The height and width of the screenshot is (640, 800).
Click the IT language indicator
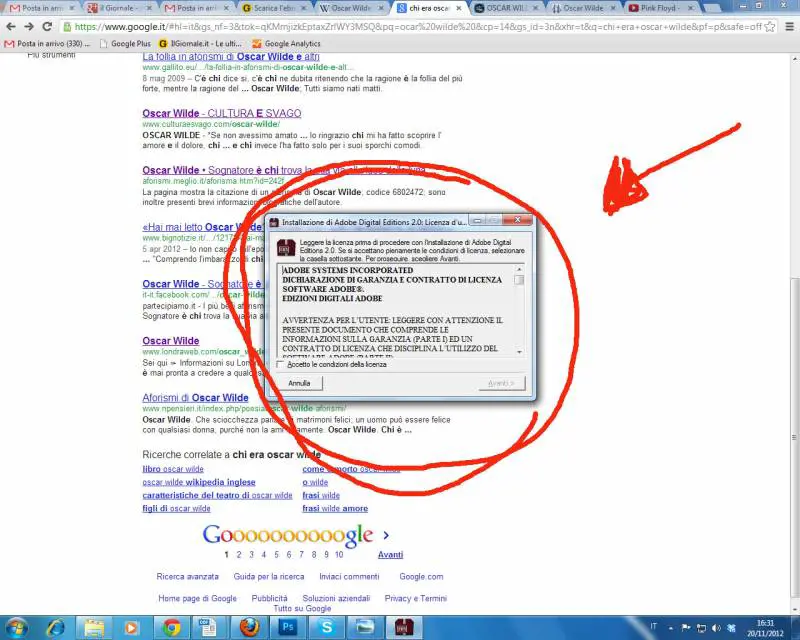pos(654,626)
